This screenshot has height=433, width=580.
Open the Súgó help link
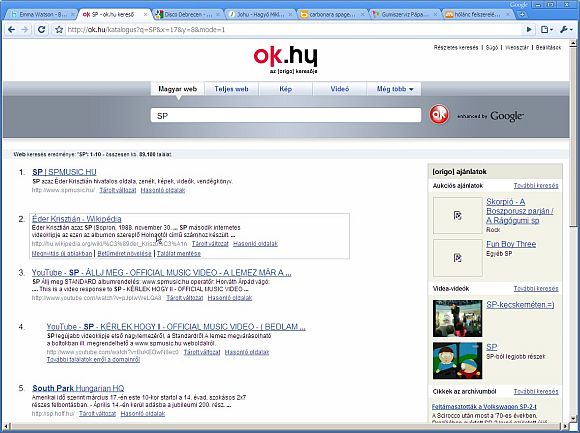coord(492,47)
